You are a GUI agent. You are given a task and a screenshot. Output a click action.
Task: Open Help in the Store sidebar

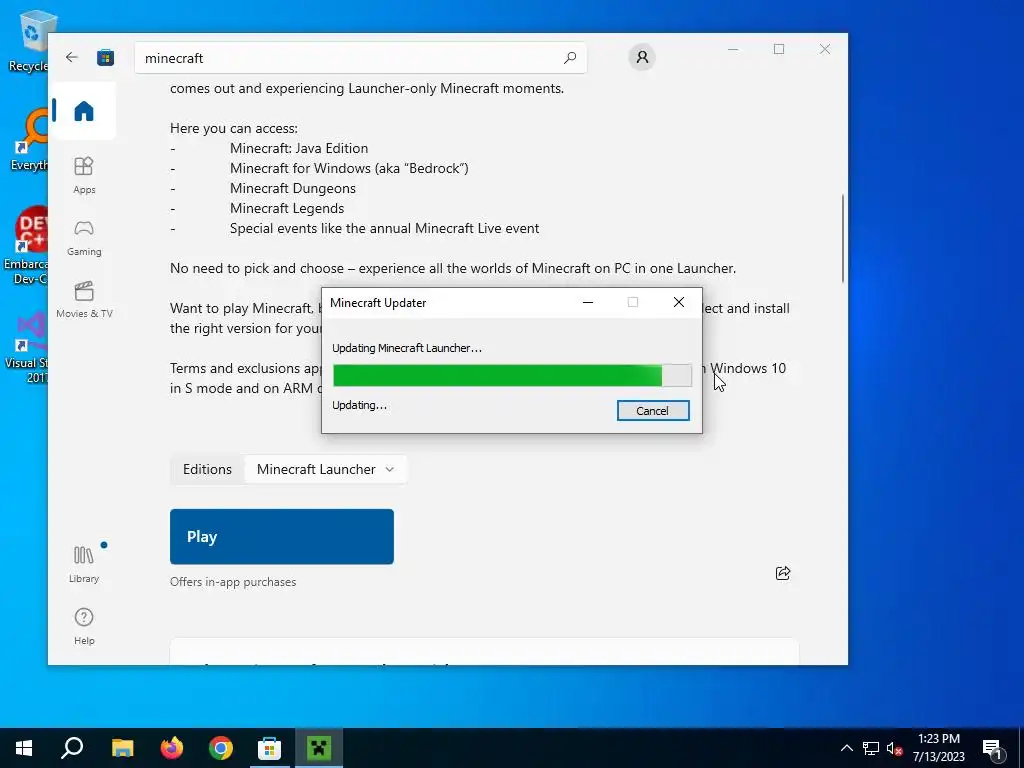84,626
